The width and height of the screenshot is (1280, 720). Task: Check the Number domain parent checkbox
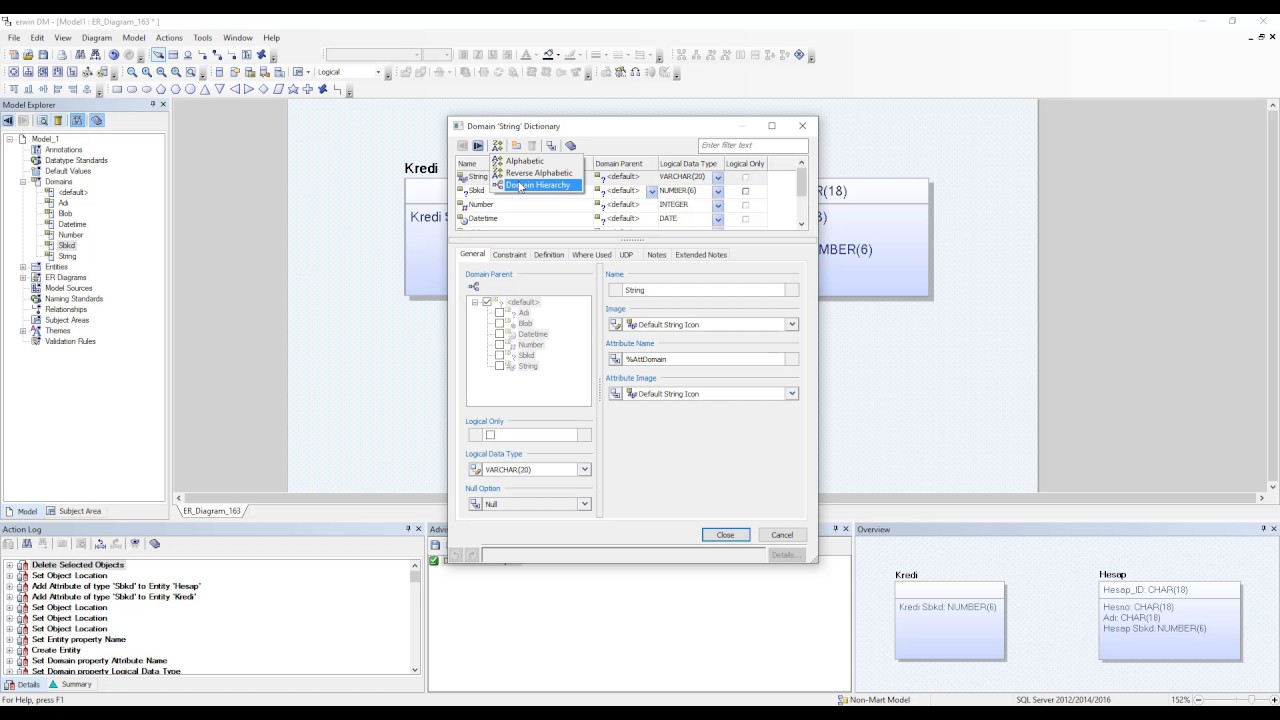coord(500,345)
